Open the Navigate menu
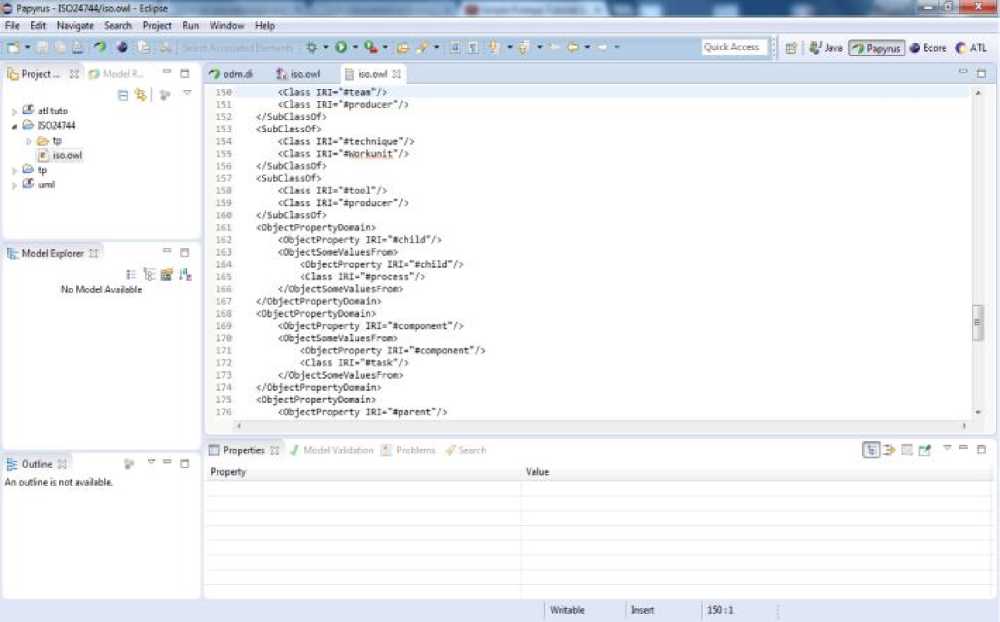1000x622 pixels. pos(75,25)
